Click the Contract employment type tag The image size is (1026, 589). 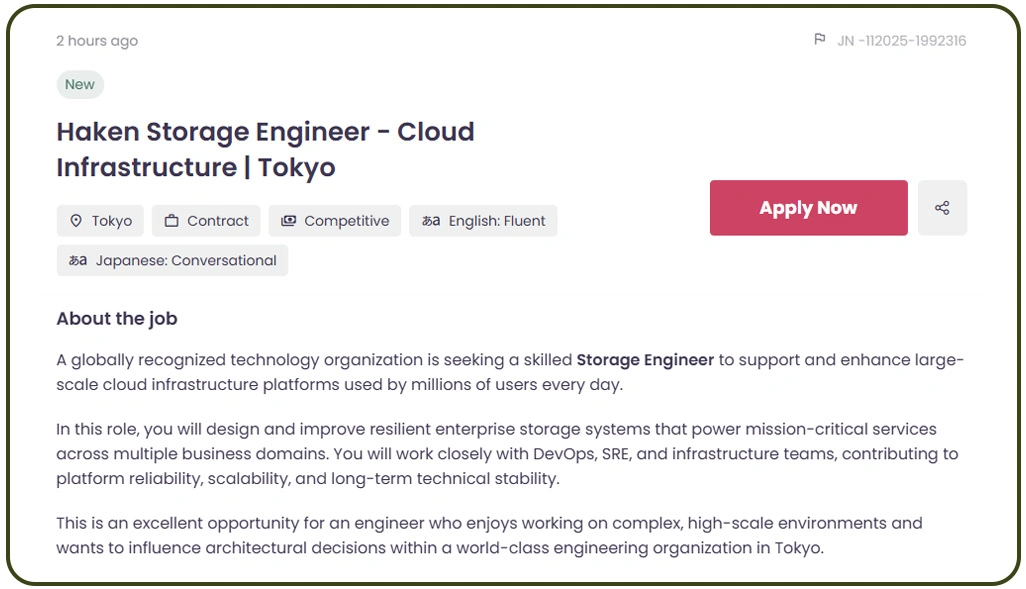coord(206,221)
